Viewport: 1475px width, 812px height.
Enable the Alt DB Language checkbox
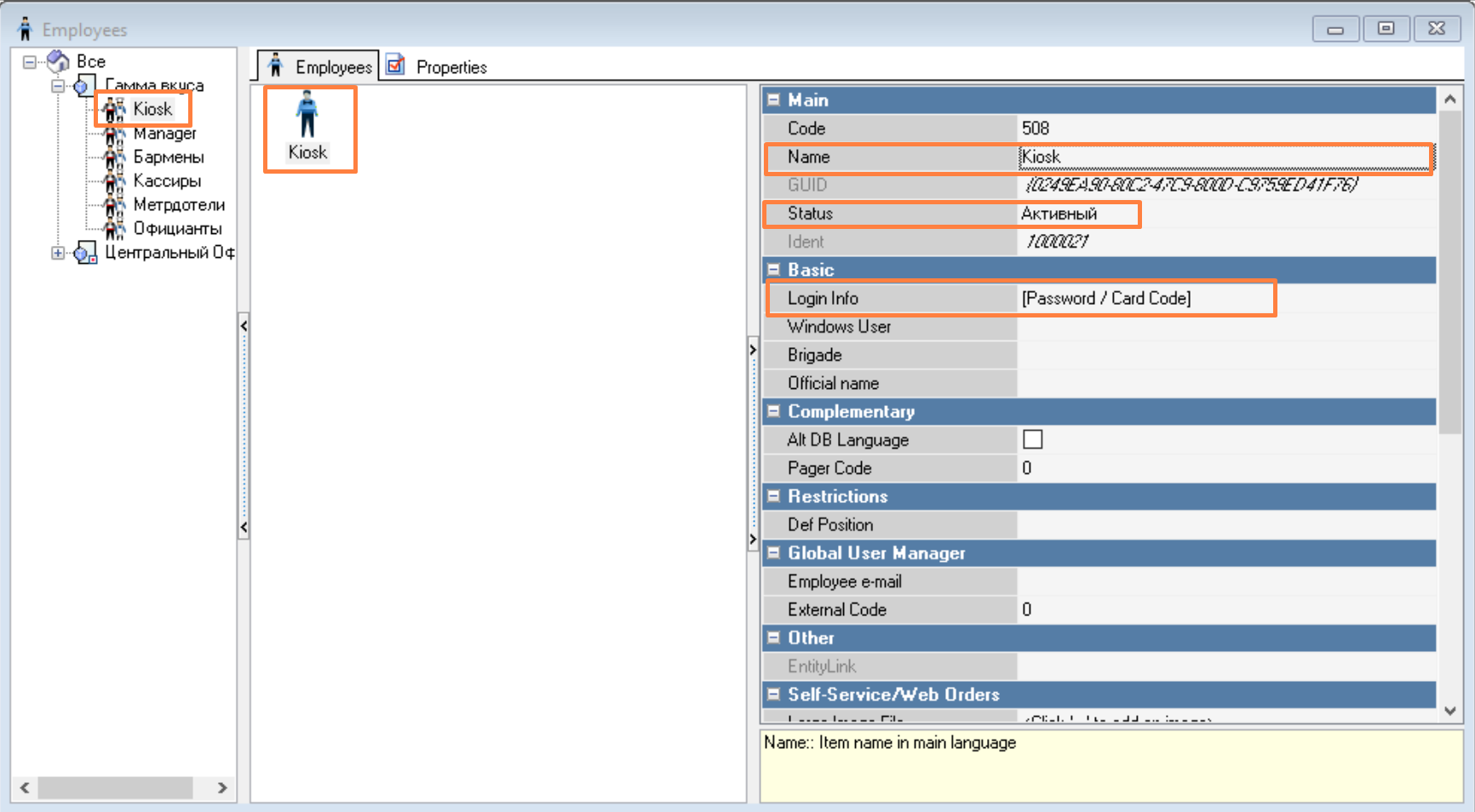pyautogui.click(x=1032, y=439)
